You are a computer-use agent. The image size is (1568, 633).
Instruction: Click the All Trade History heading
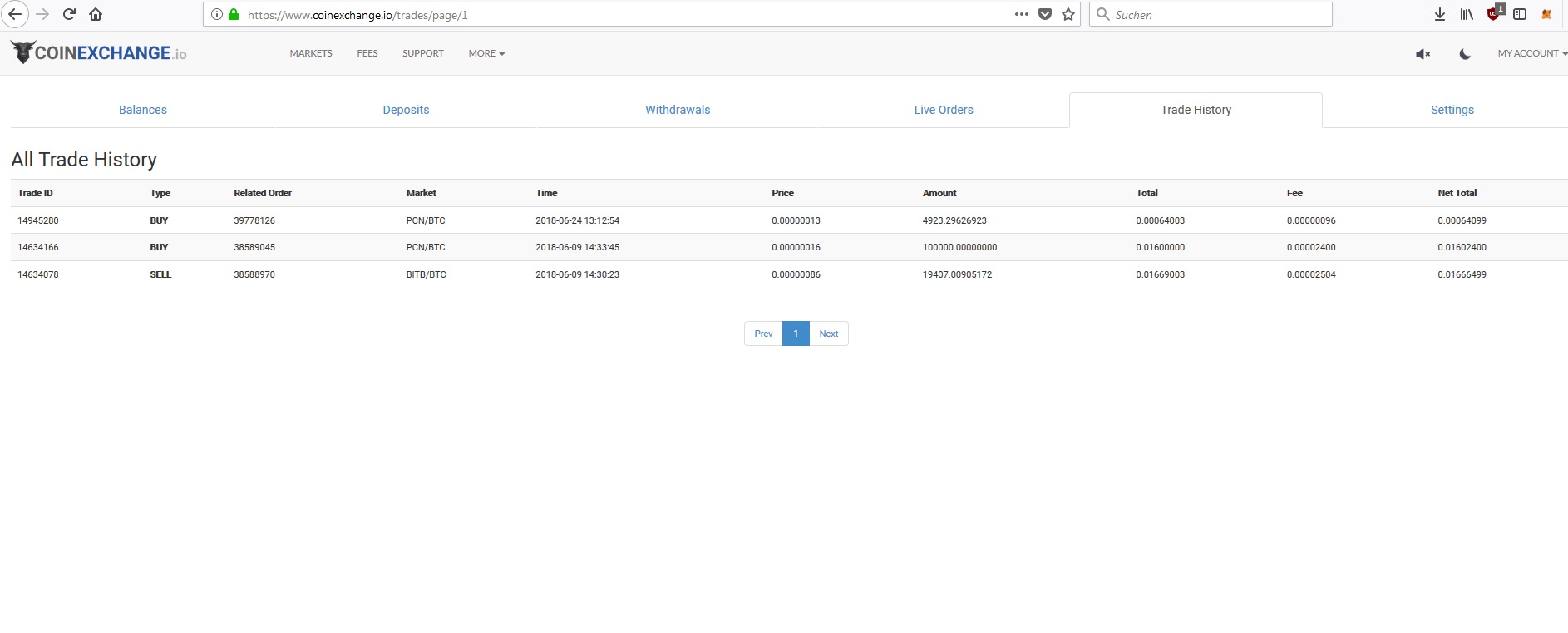(84, 160)
